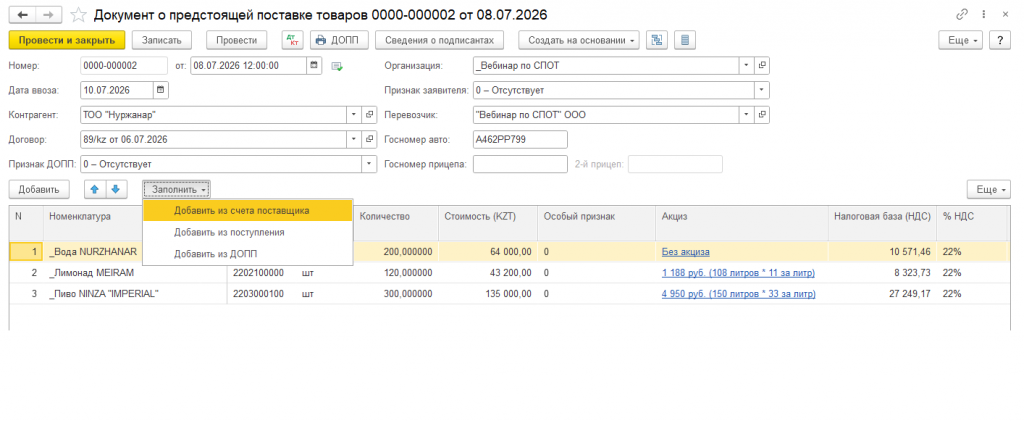Viewport: 1024px width, 421px height.
Task: Choose Добавить из поступления
Action: click(248, 232)
